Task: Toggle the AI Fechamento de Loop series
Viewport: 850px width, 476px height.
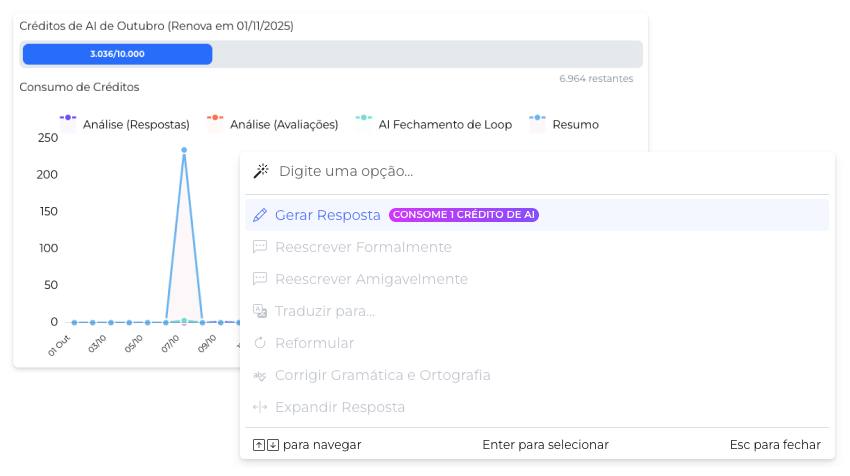Action: [433, 124]
